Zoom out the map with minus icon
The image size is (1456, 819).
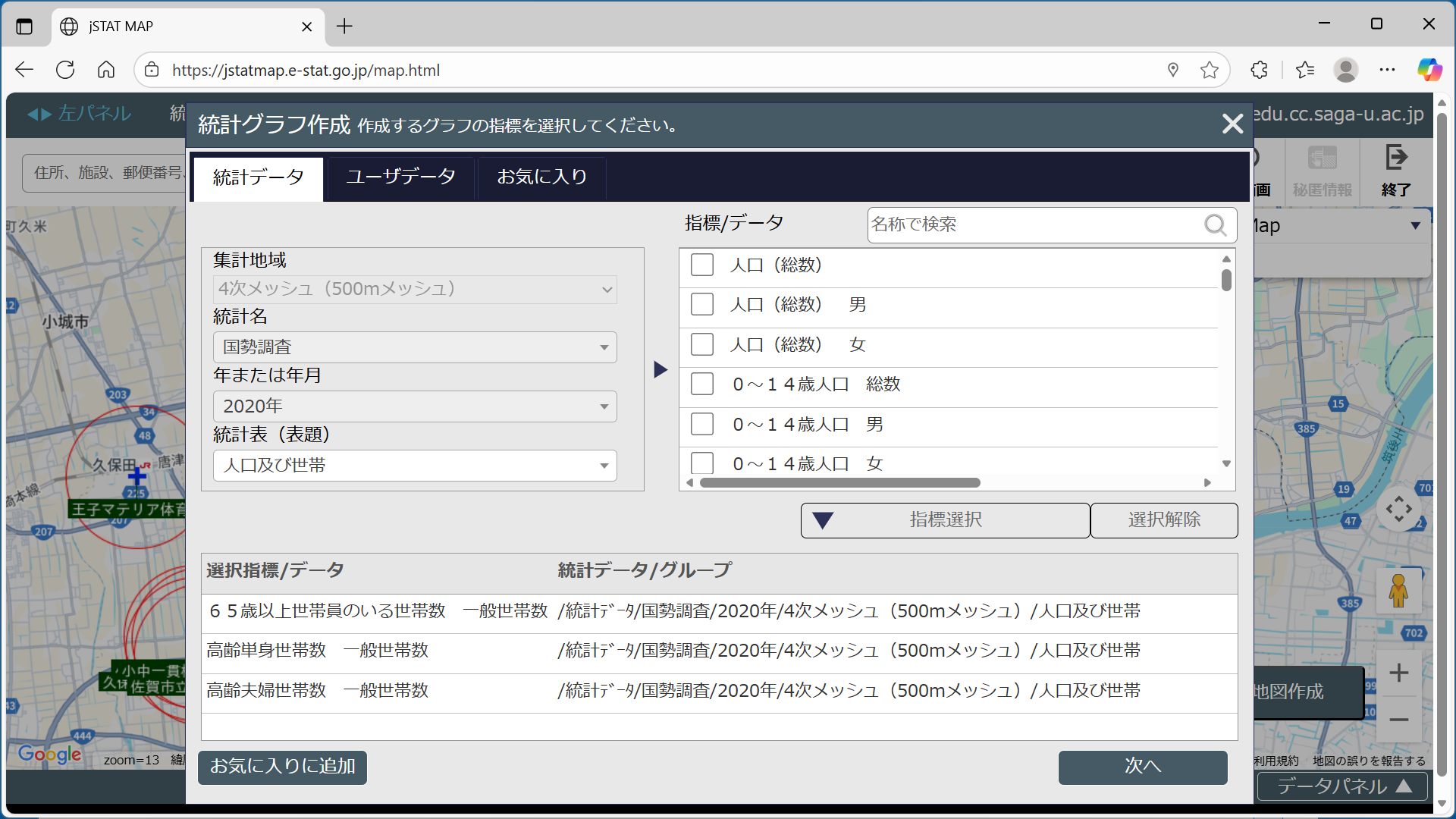point(1398,720)
